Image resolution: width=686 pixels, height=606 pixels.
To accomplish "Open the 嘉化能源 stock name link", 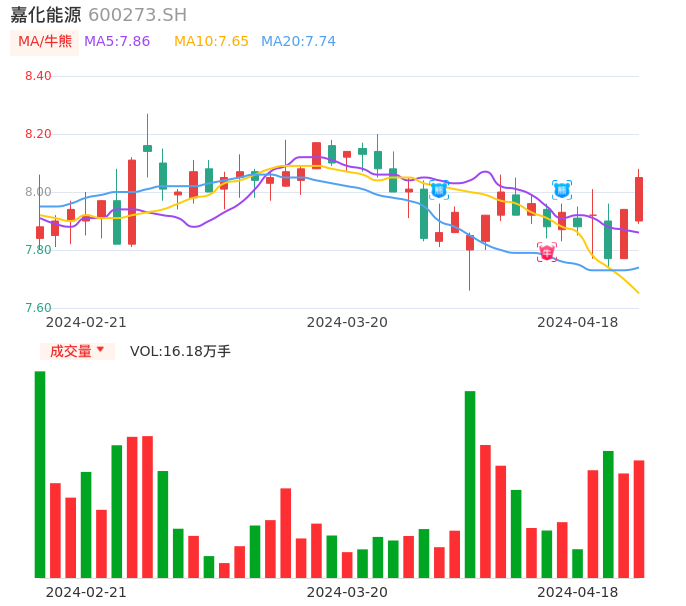I will click(x=46, y=15).
